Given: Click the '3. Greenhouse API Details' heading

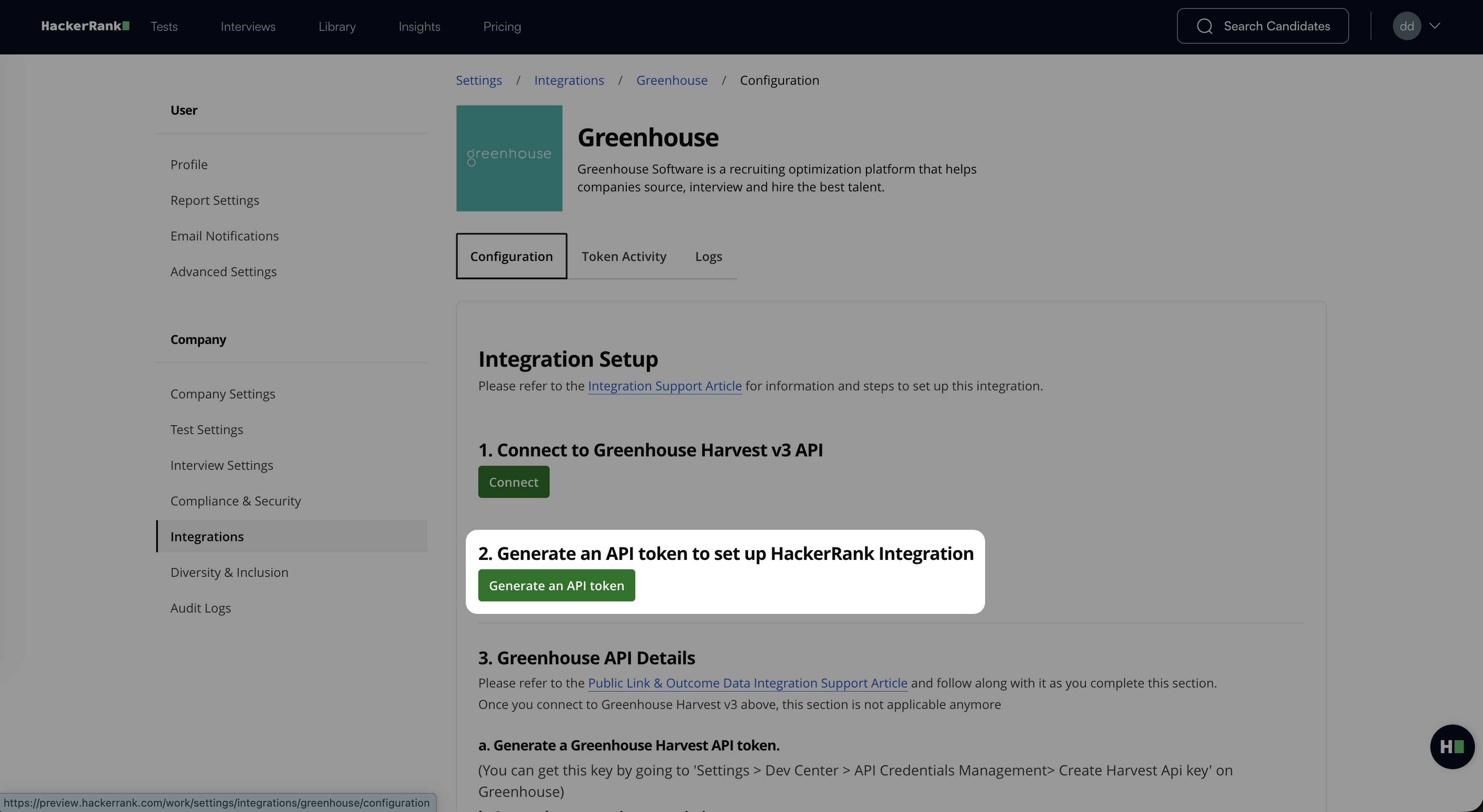Looking at the screenshot, I should point(587,658).
